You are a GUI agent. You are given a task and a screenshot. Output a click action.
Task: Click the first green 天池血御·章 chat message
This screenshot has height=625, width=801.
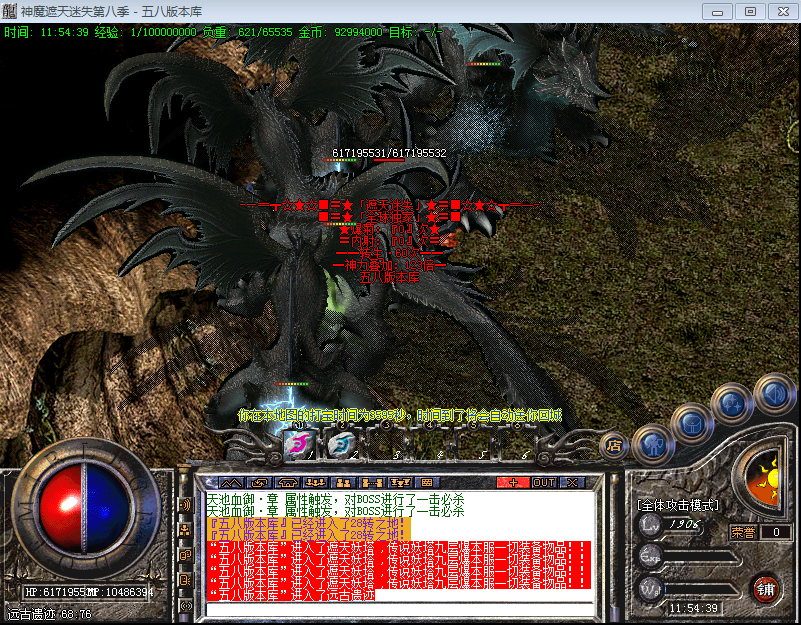click(x=336, y=499)
